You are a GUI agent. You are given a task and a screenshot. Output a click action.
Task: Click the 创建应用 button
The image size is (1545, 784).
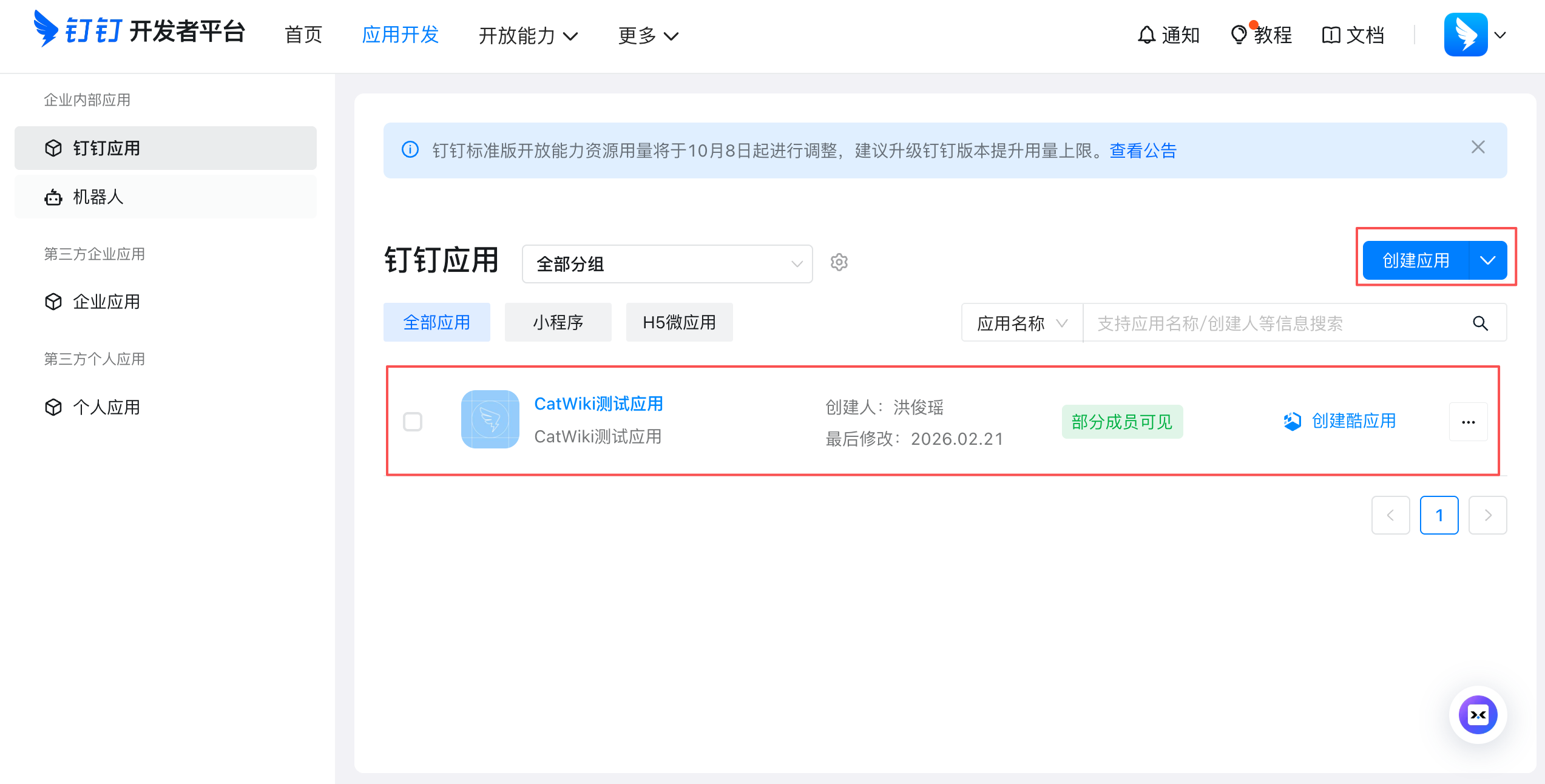[x=1415, y=260]
